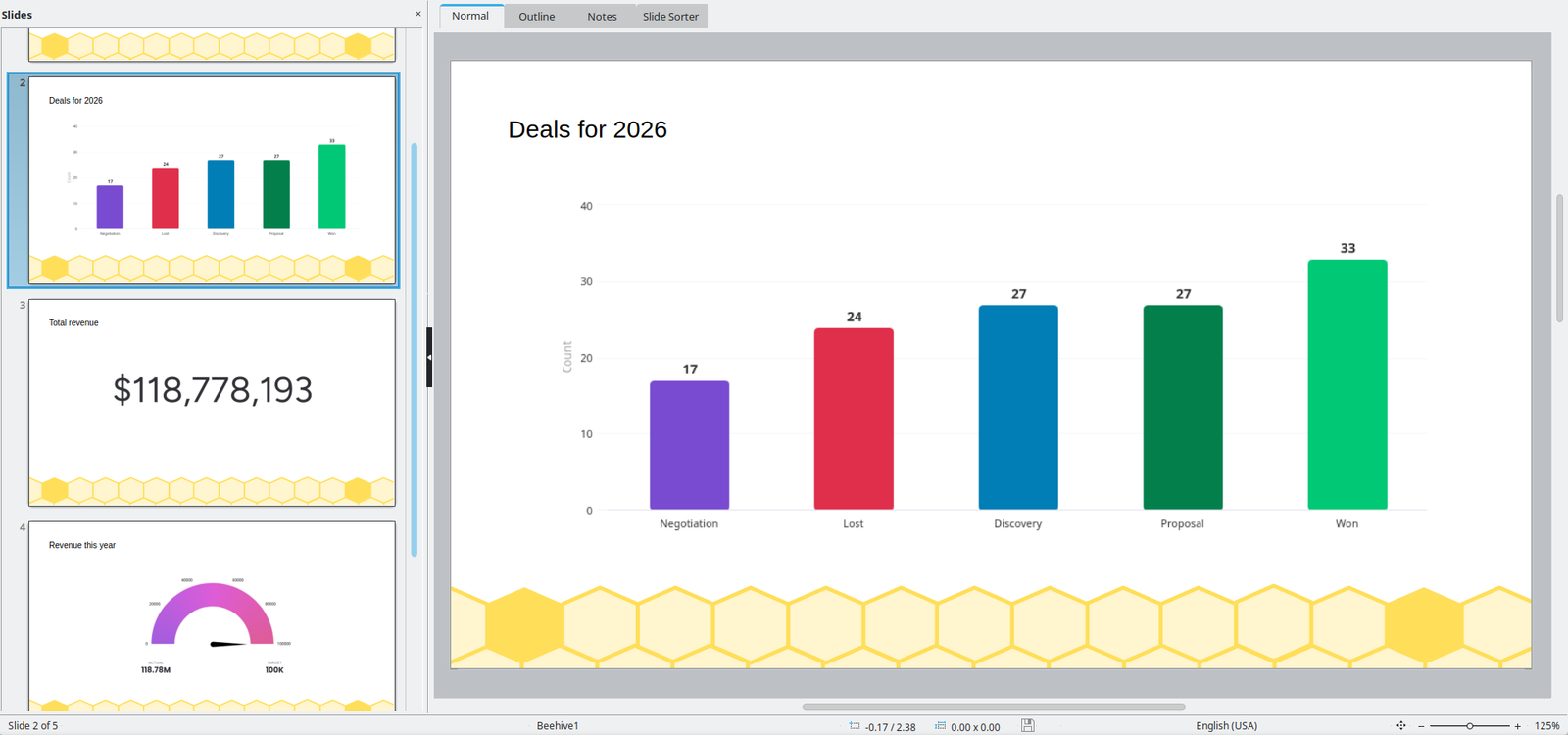Switch to the Outline view tab
The image size is (1568, 735).
[536, 17]
